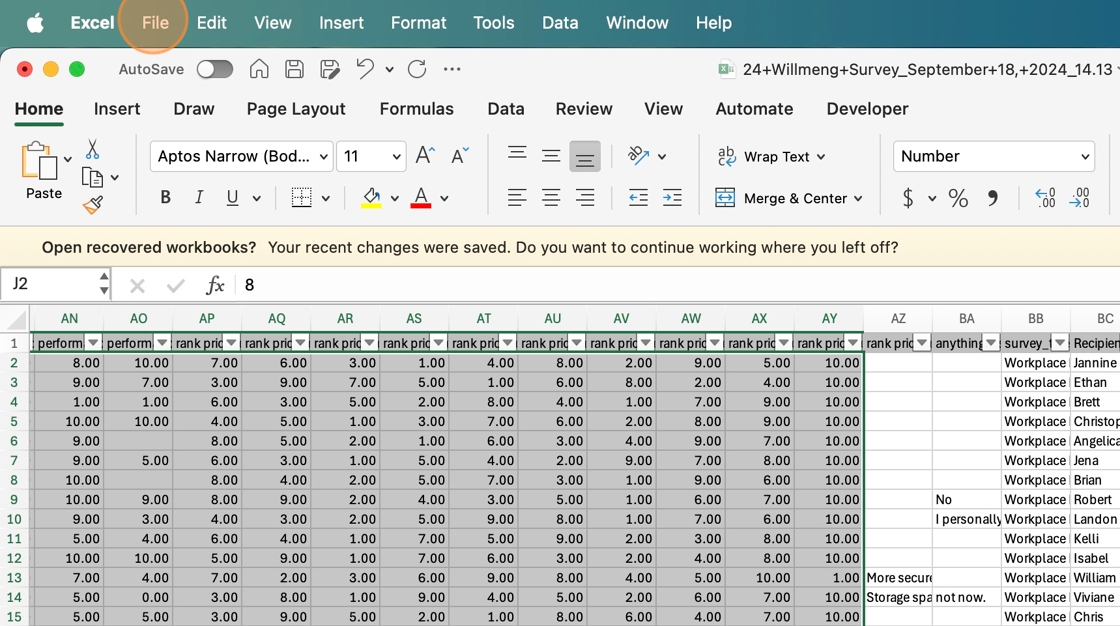Apply Bold formatting
1120x626 pixels.
(165, 198)
